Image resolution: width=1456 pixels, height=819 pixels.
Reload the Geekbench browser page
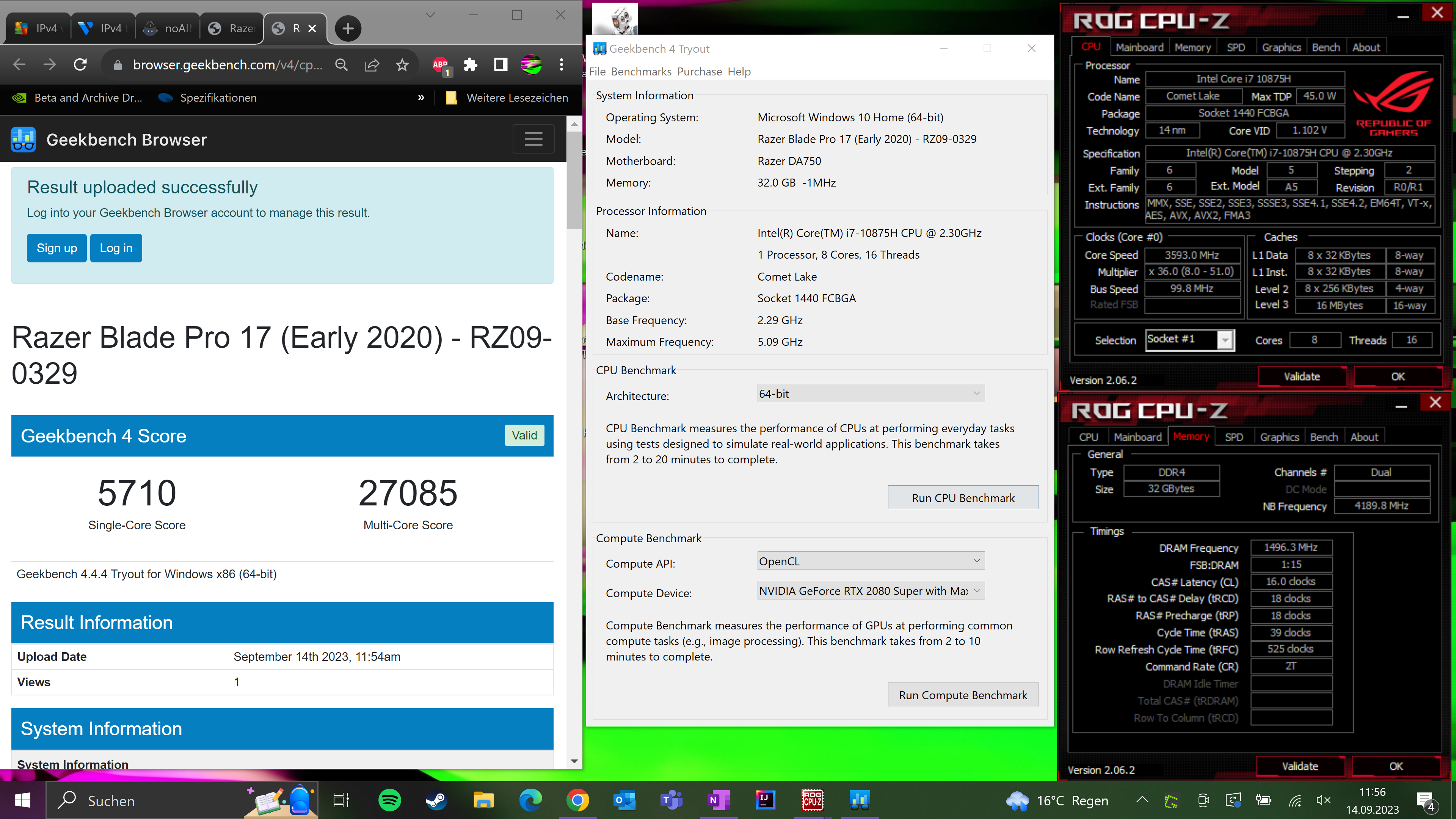pos(80,65)
